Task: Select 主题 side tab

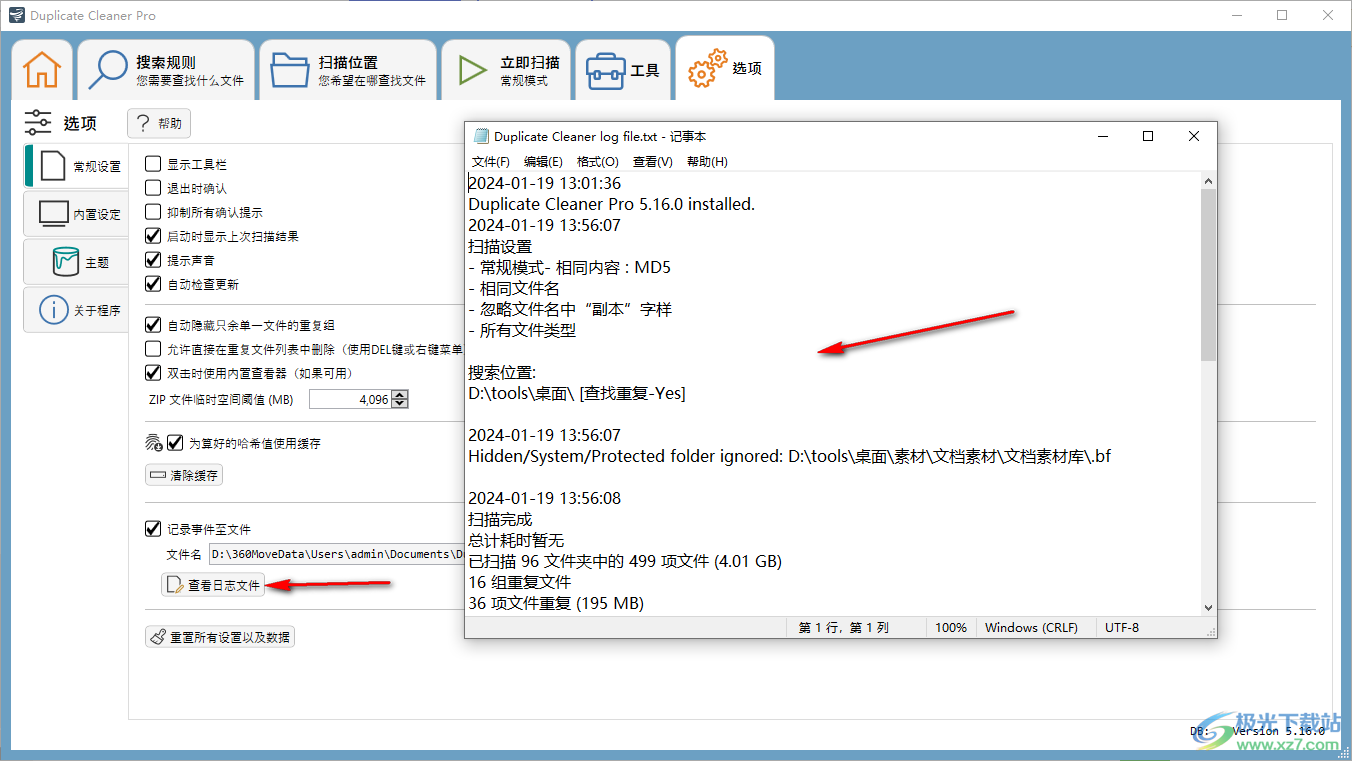Action: [x=77, y=262]
